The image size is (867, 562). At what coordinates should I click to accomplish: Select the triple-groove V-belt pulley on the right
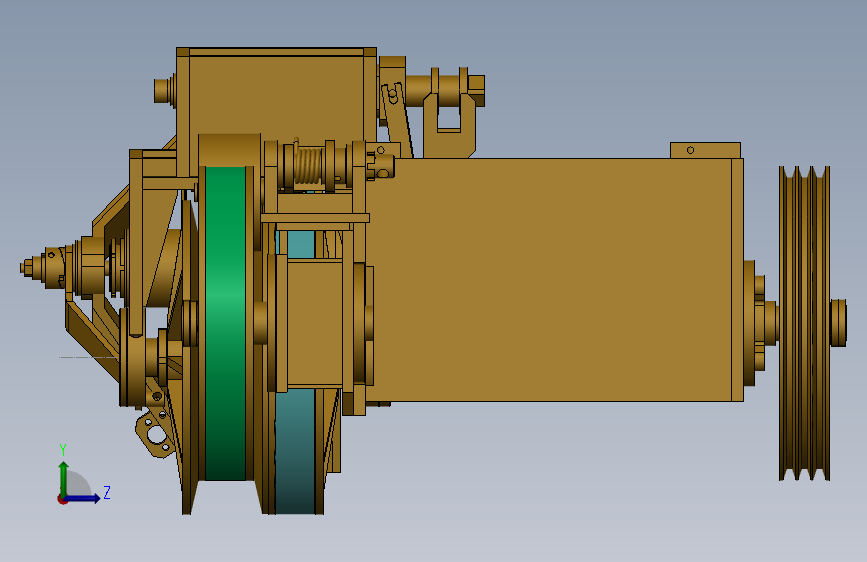point(805,323)
